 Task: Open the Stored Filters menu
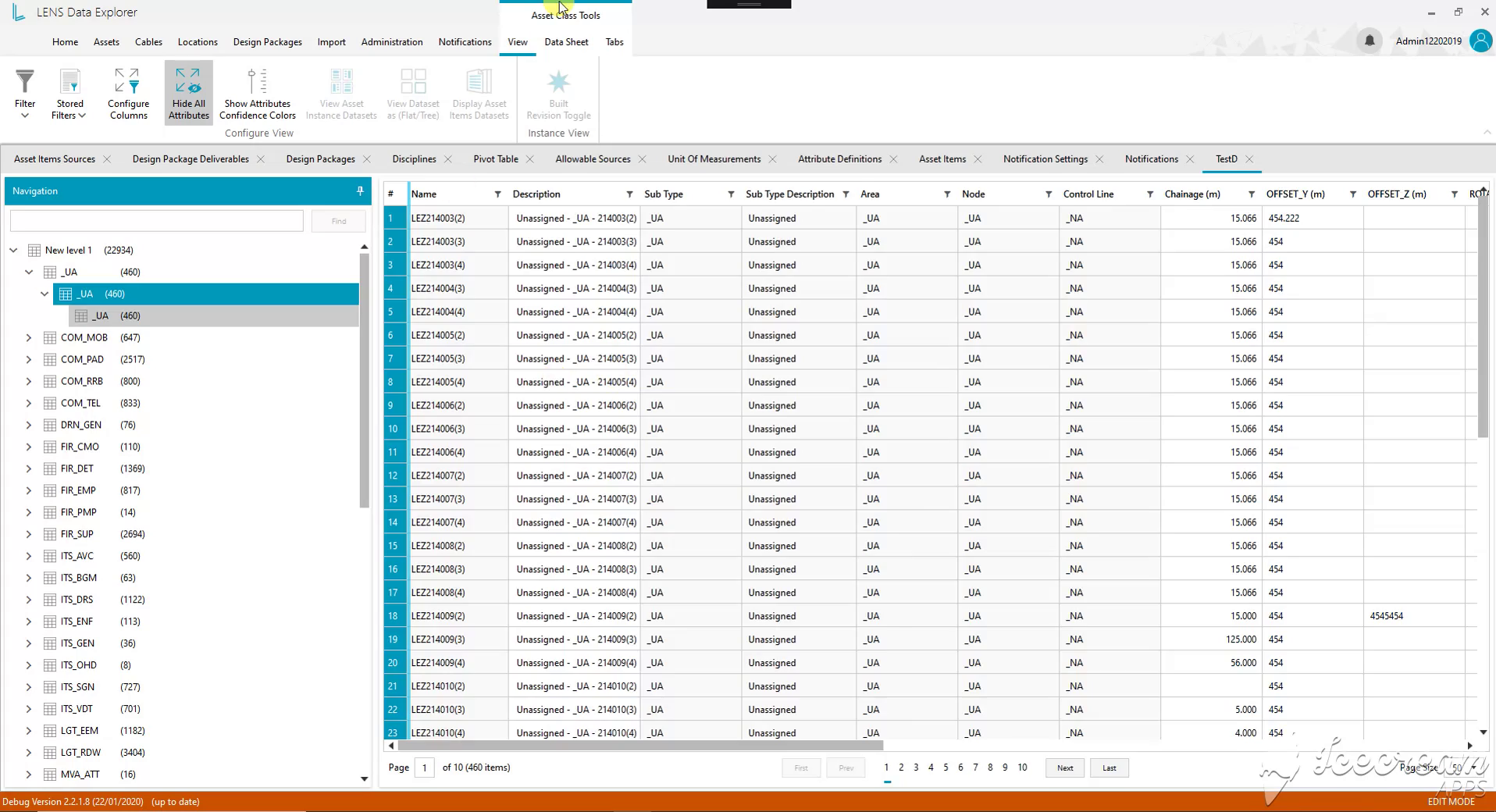tap(69, 94)
